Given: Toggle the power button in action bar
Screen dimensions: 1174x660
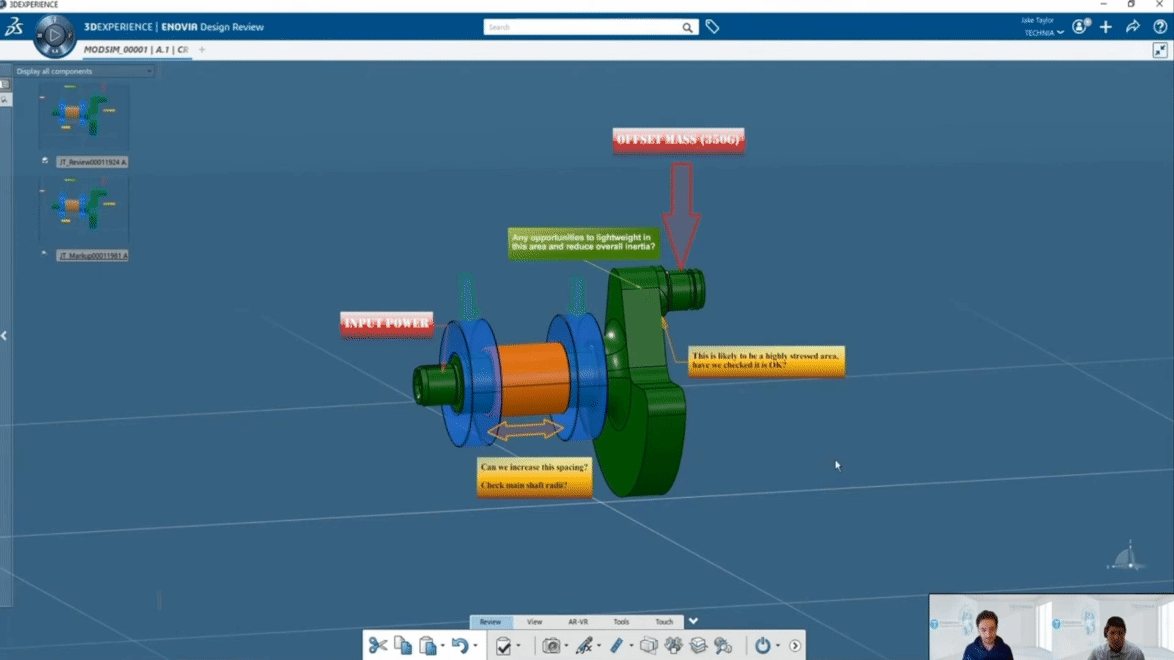Looking at the screenshot, I should (762, 646).
